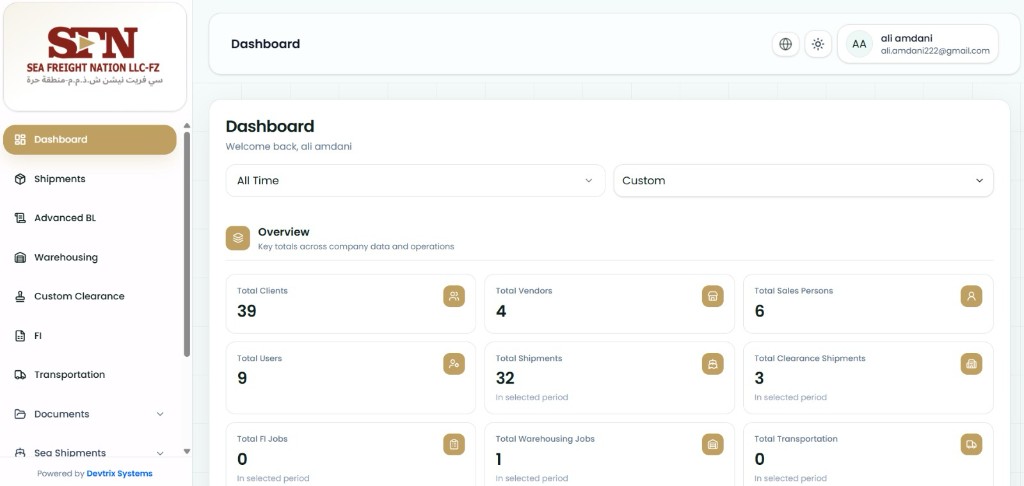Open the All Time period dropdown
Screen dimensions: 1024x486
pyautogui.click(x=415, y=180)
